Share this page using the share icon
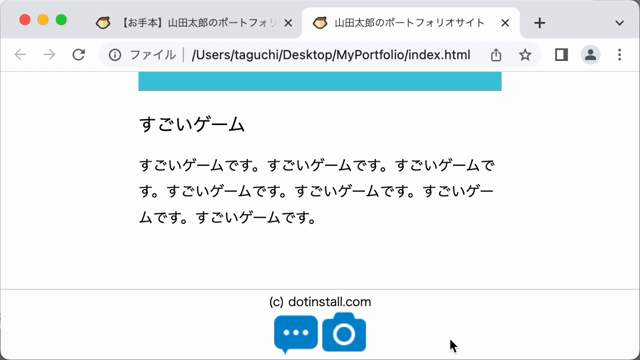The height and width of the screenshot is (360, 640). [x=496, y=55]
